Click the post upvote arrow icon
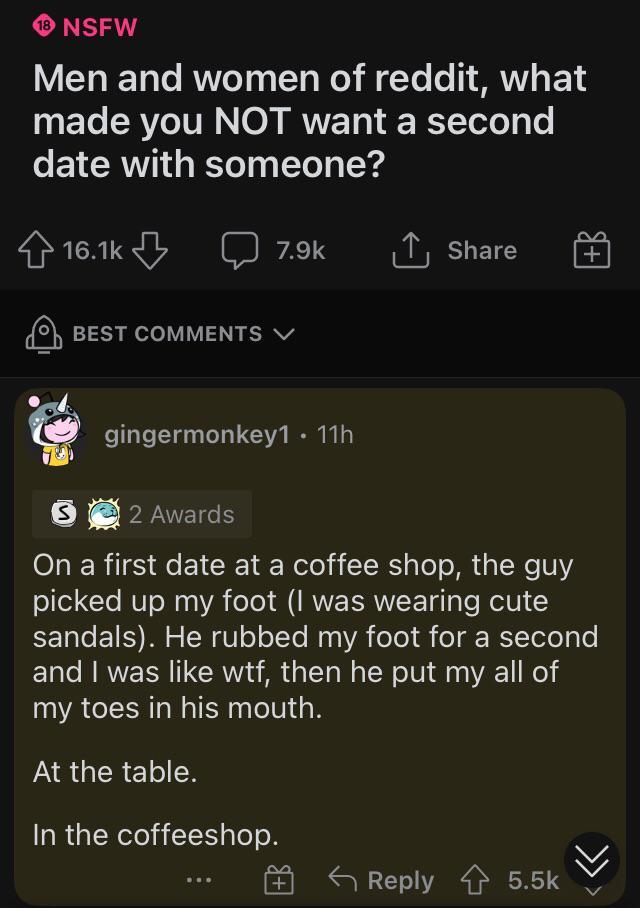640x908 pixels. (36, 250)
